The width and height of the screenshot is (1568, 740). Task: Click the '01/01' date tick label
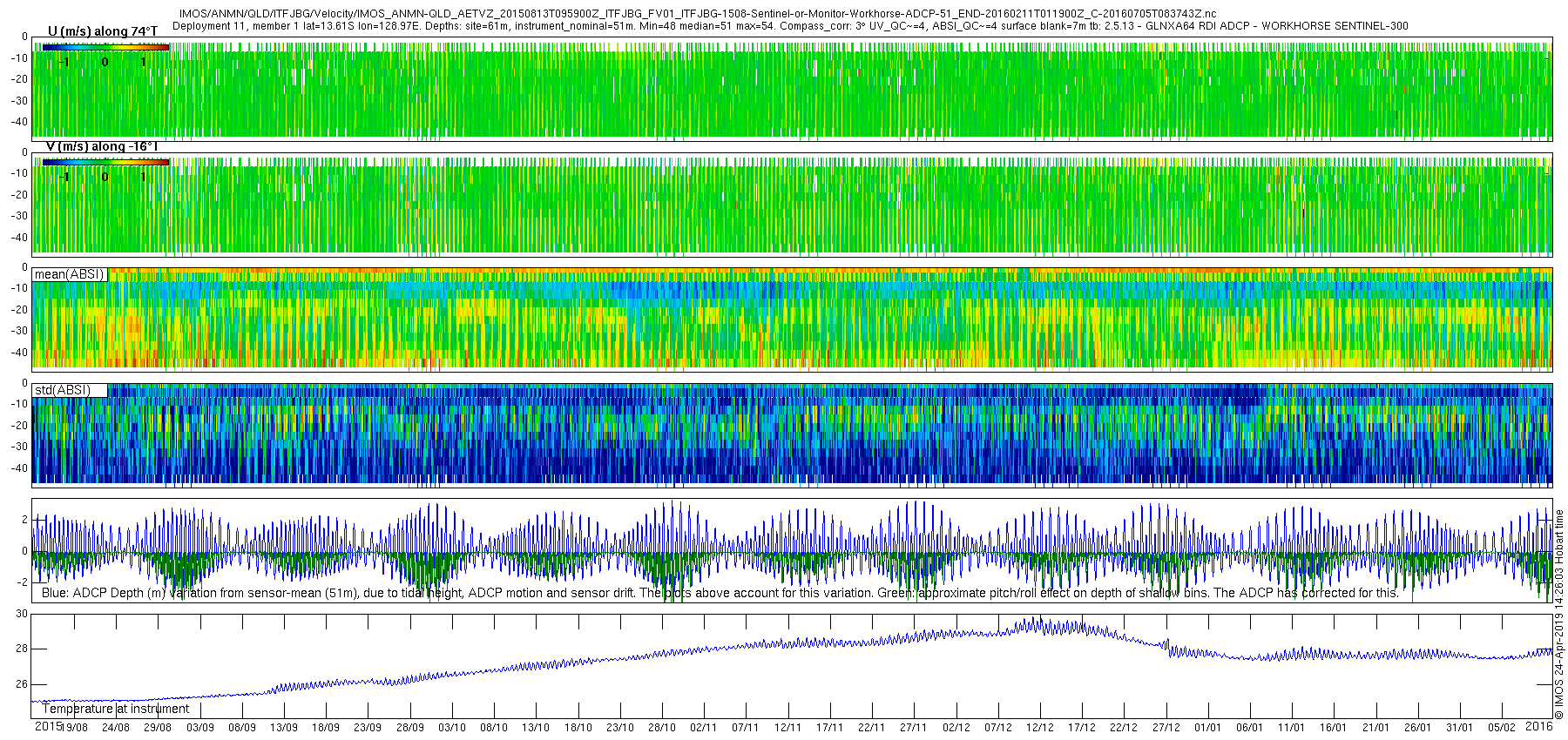click(1208, 728)
